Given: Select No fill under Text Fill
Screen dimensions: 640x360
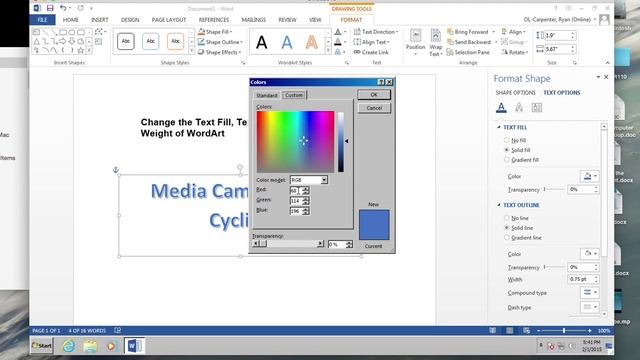Looking at the screenshot, I should pyautogui.click(x=516, y=140).
